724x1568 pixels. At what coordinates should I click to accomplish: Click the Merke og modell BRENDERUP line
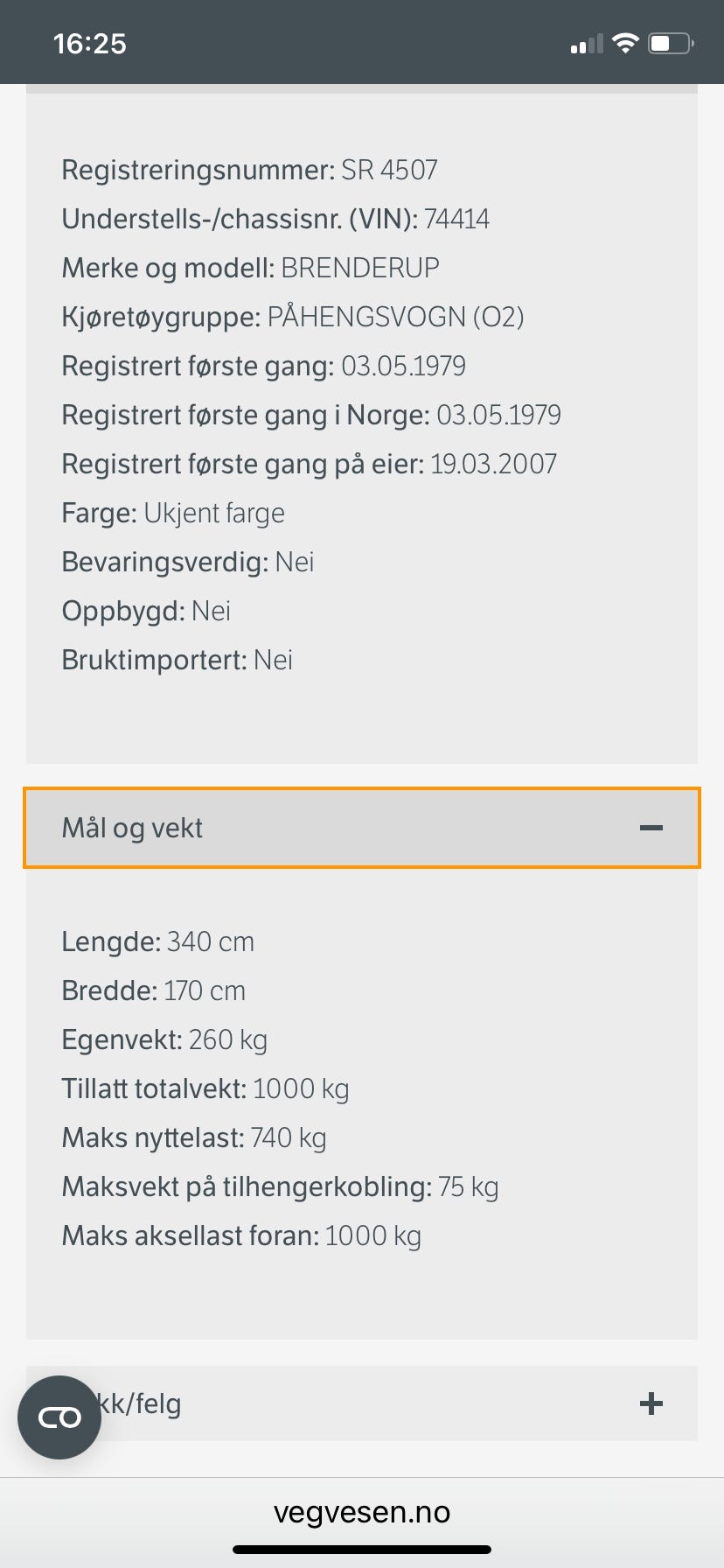(x=250, y=268)
